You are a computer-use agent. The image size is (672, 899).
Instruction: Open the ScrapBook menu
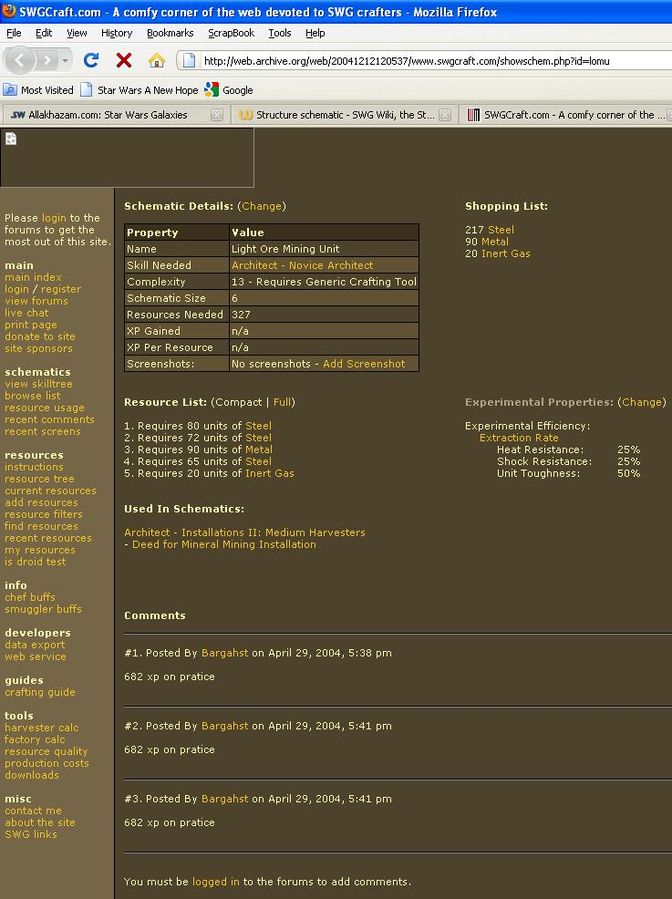coord(231,33)
